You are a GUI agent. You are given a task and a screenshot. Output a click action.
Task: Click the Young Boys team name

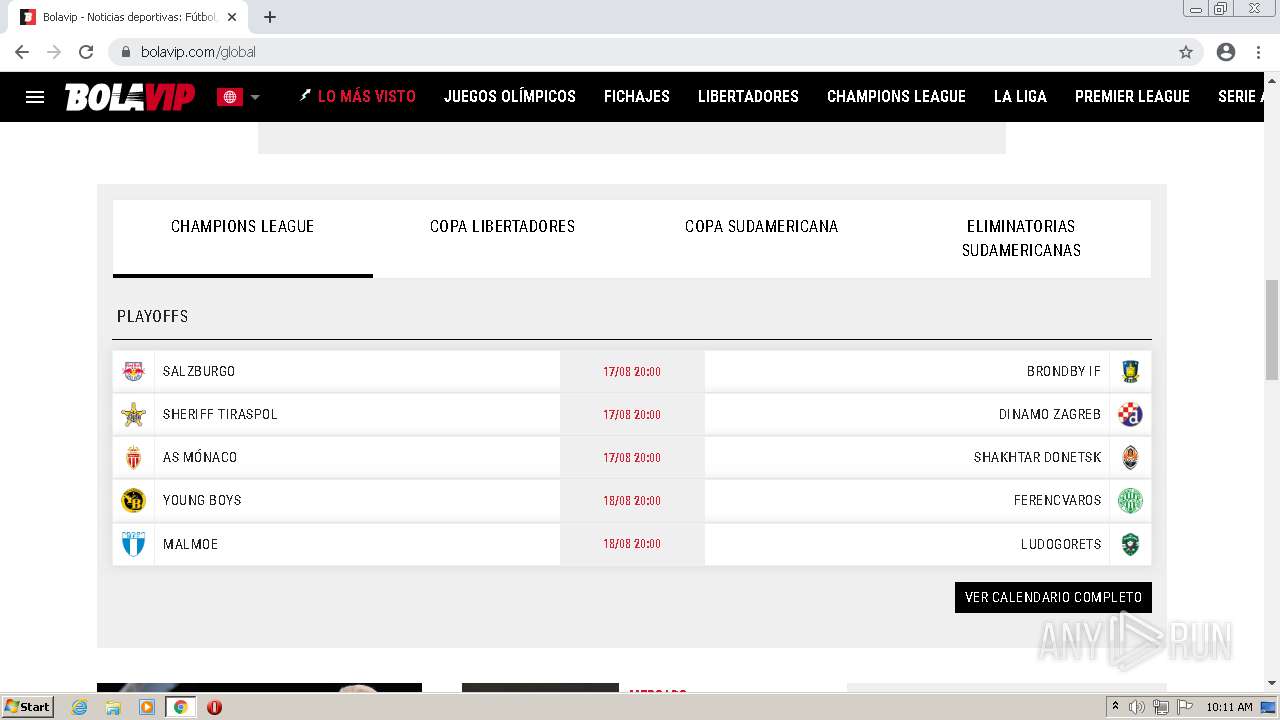point(202,500)
